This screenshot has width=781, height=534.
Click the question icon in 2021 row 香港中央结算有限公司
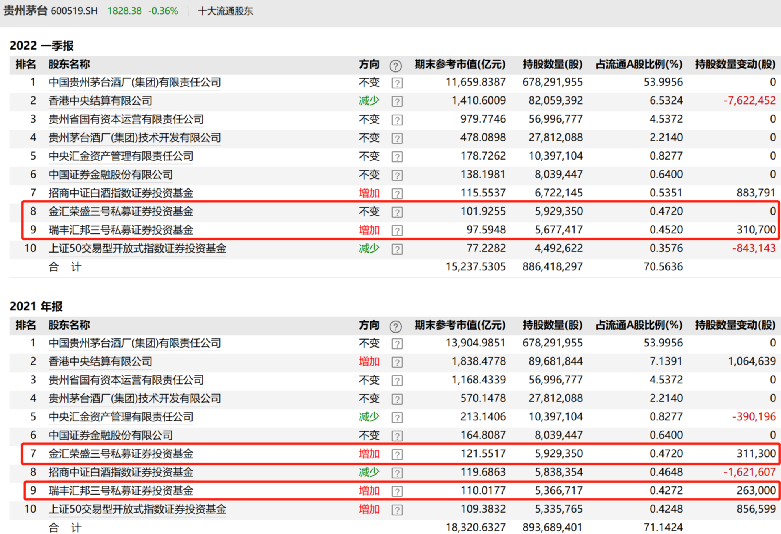(397, 362)
